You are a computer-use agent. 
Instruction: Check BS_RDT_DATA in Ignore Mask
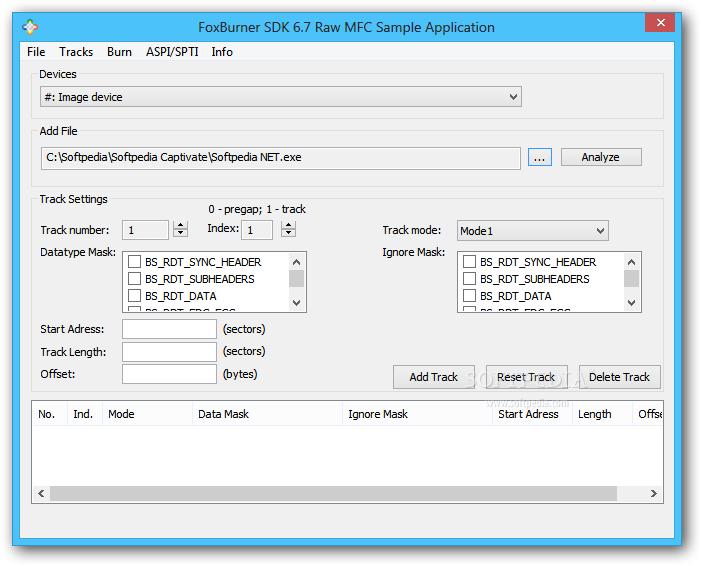[x=469, y=296]
